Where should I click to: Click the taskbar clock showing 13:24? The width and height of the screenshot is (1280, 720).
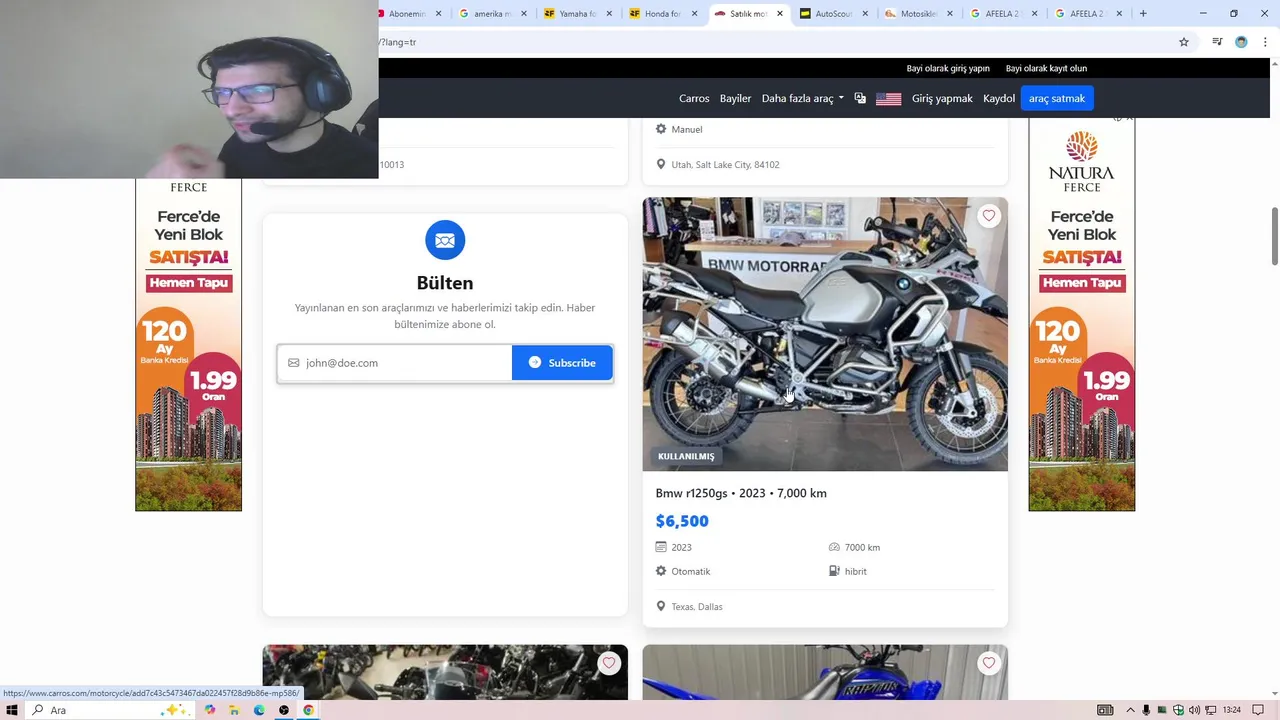click(1232, 710)
